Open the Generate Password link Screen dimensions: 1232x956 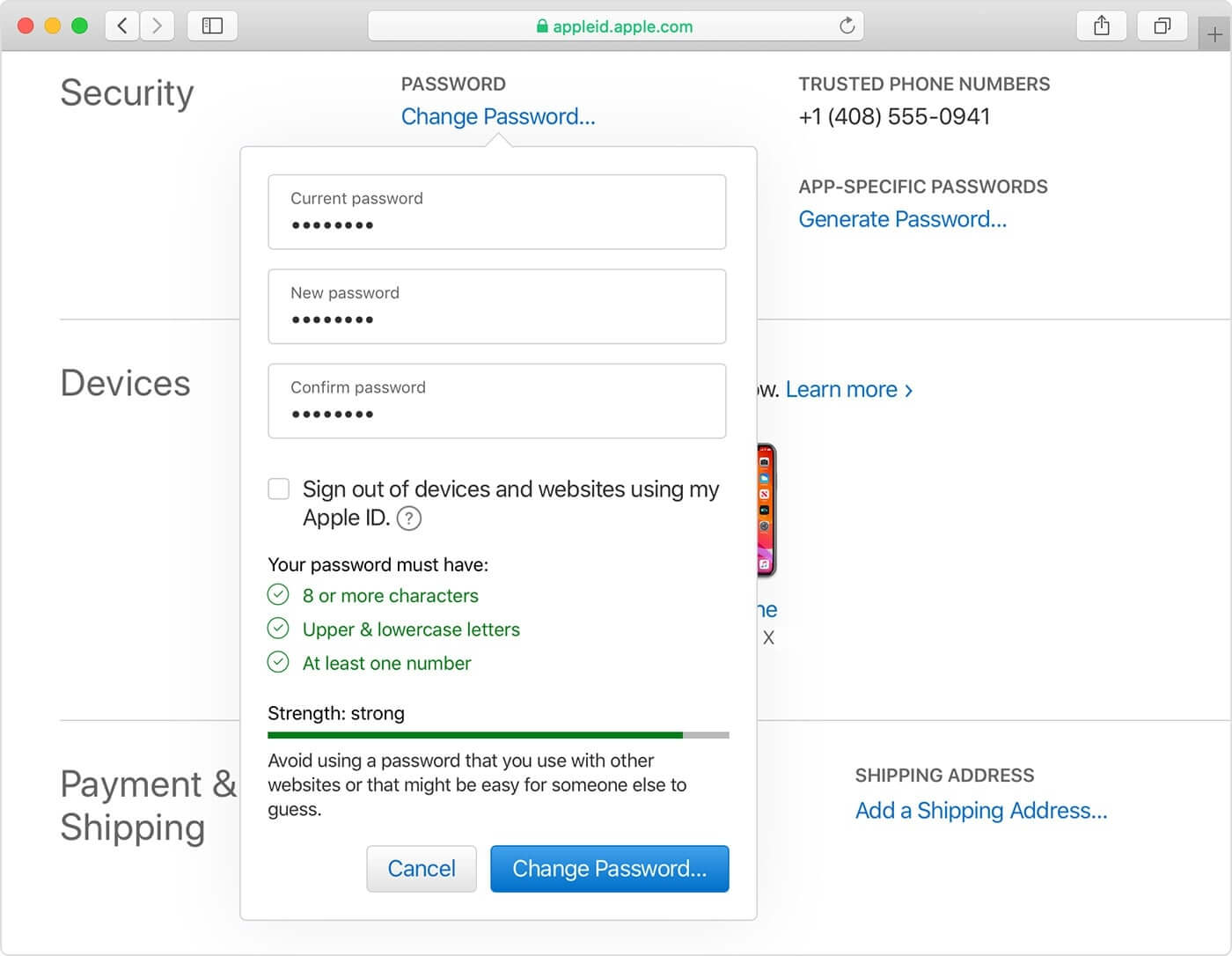902,219
